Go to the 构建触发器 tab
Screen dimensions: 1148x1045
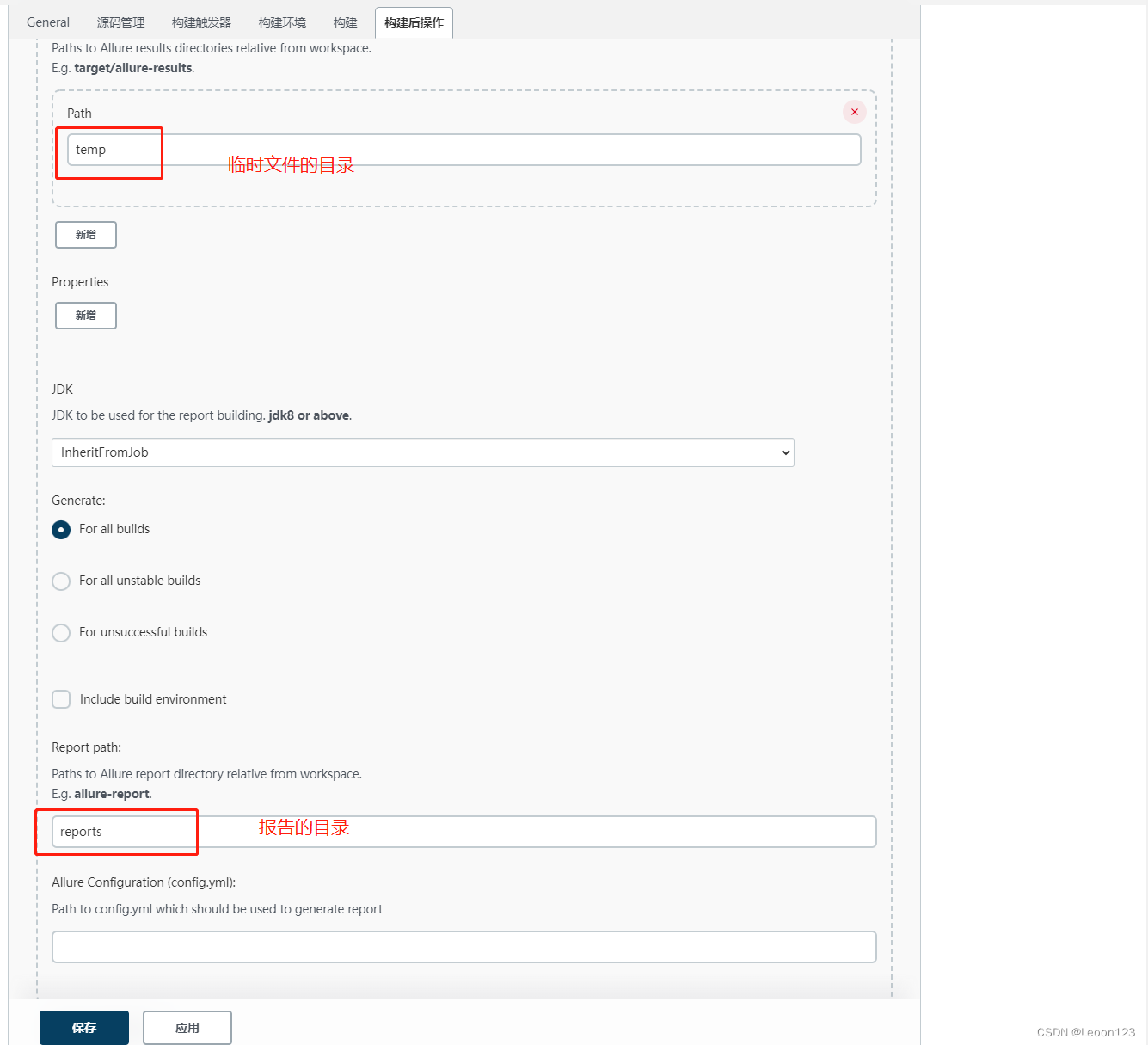coord(202,22)
